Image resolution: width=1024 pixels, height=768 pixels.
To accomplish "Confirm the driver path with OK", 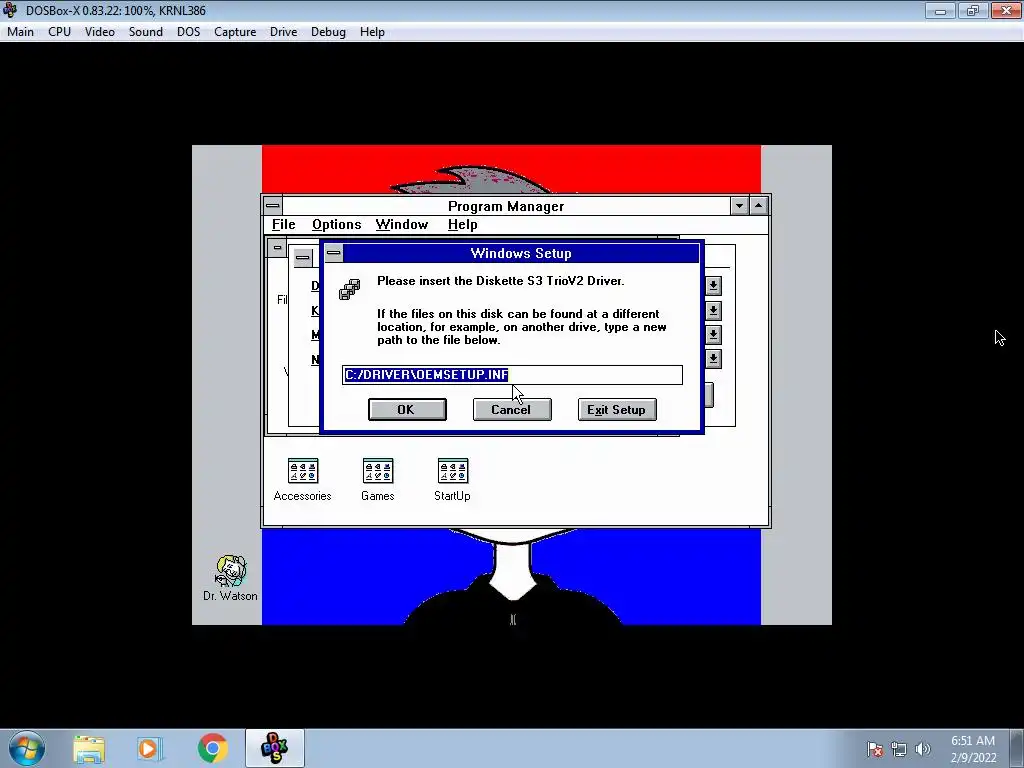I will (x=408, y=409).
